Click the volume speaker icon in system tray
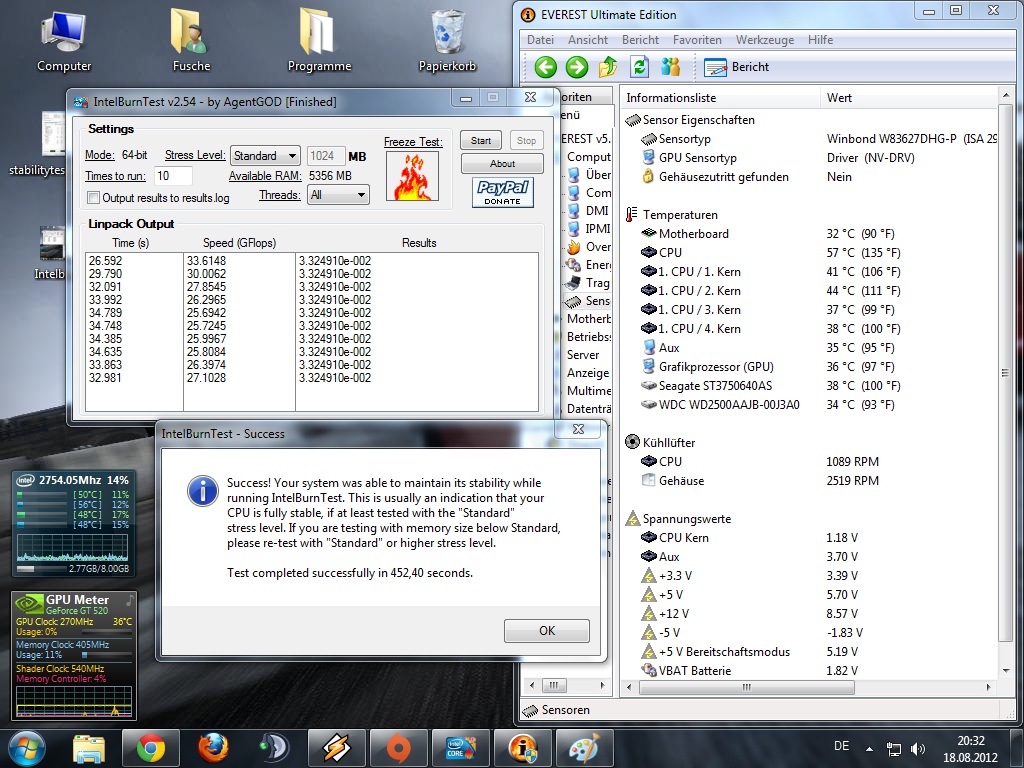This screenshot has width=1024, height=768. [x=918, y=748]
